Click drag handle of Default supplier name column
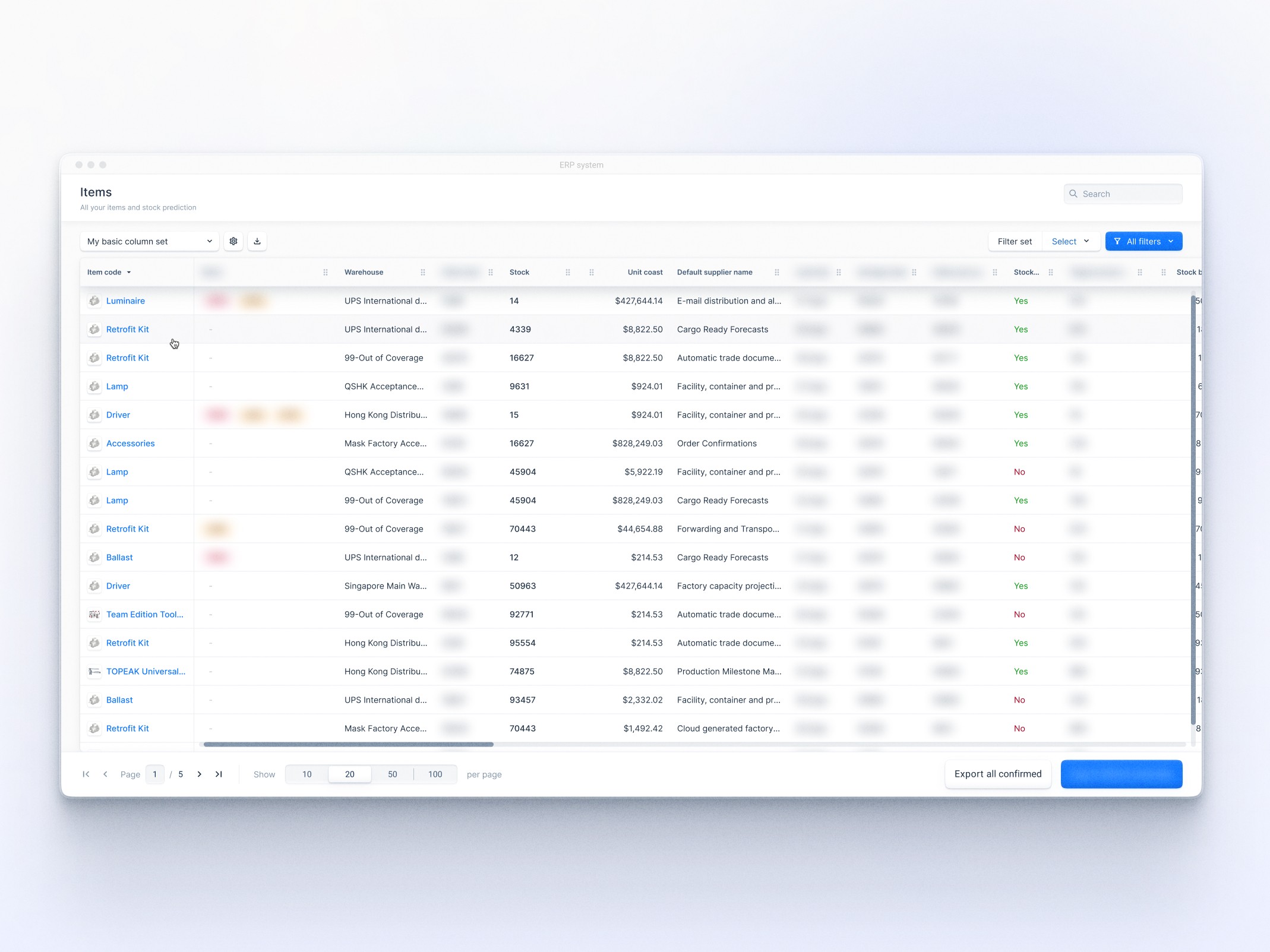Viewport: 1270px width, 952px height. [x=777, y=273]
